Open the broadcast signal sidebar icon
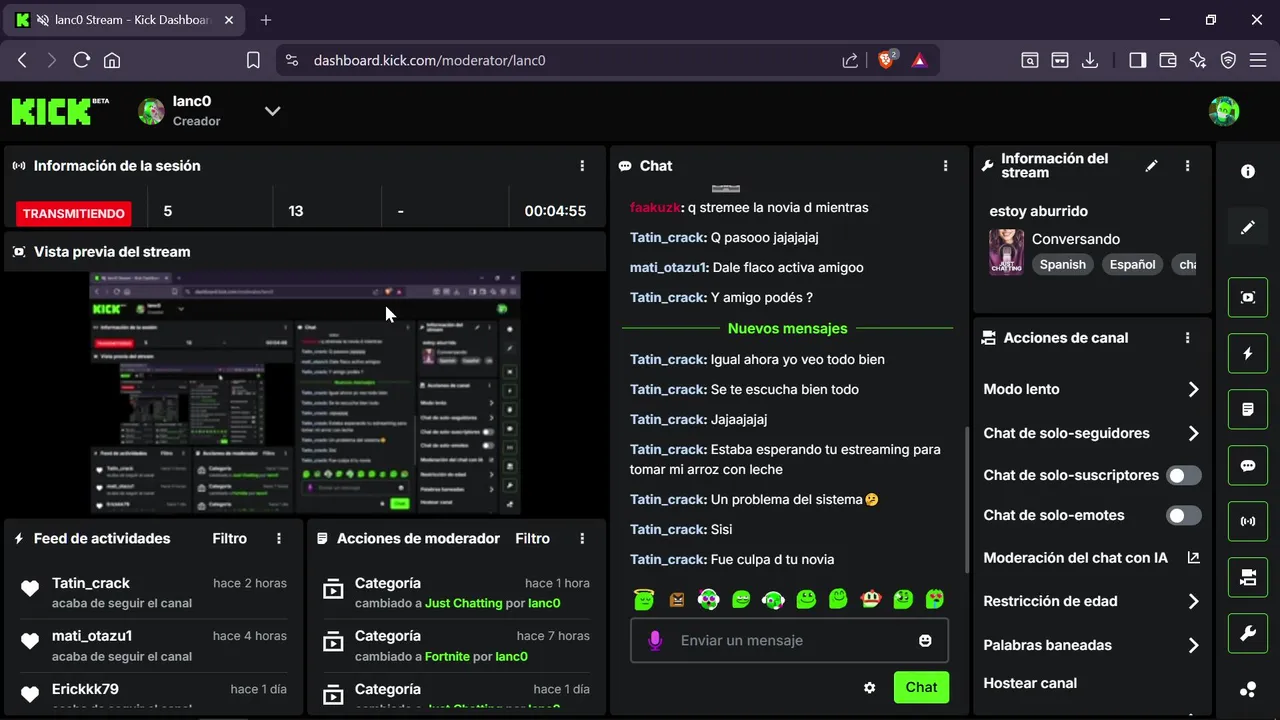This screenshot has width=1280, height=720. point(1248,521)
